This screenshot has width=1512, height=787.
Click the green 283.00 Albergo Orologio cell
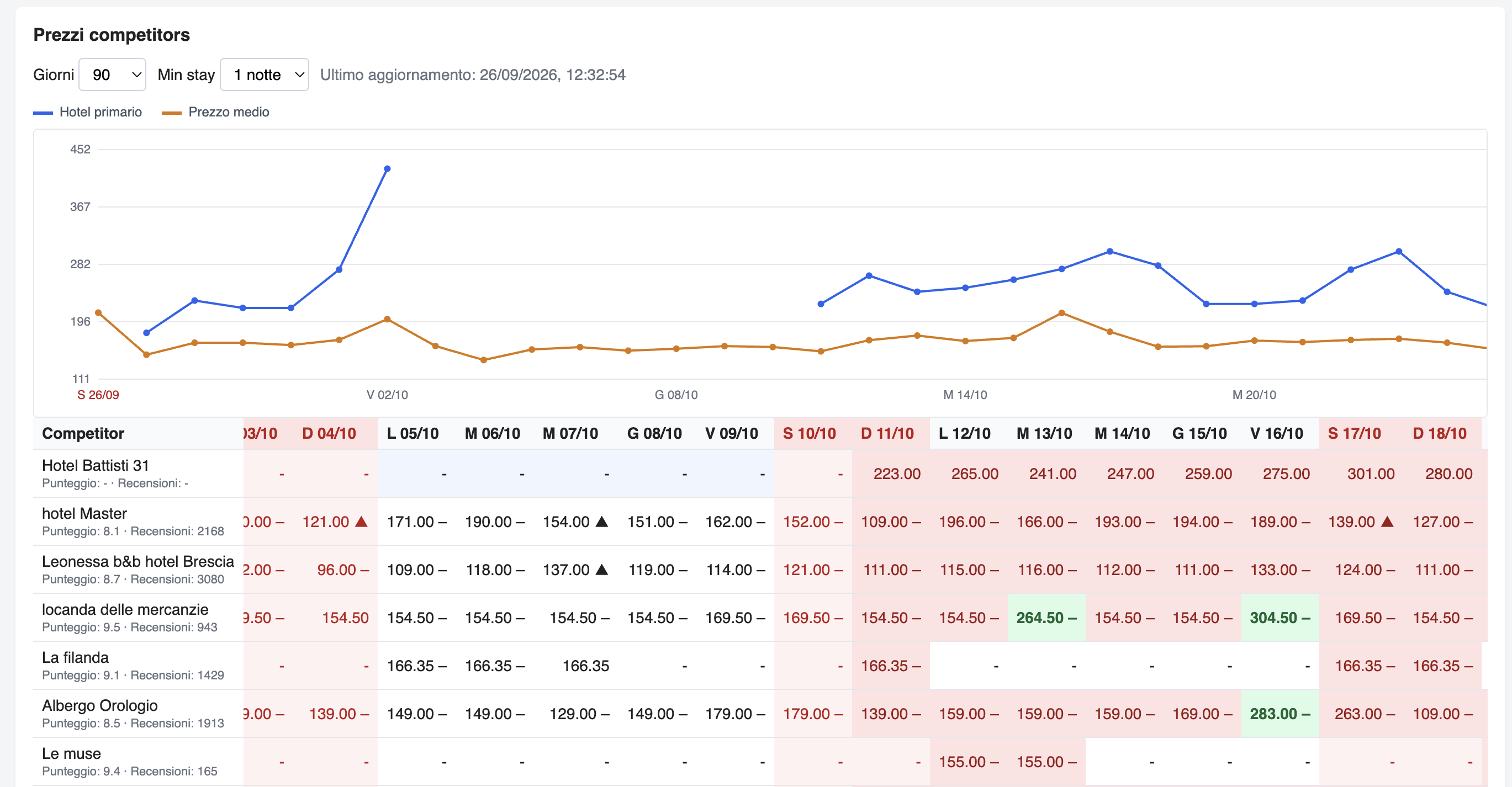point(1280,714)
